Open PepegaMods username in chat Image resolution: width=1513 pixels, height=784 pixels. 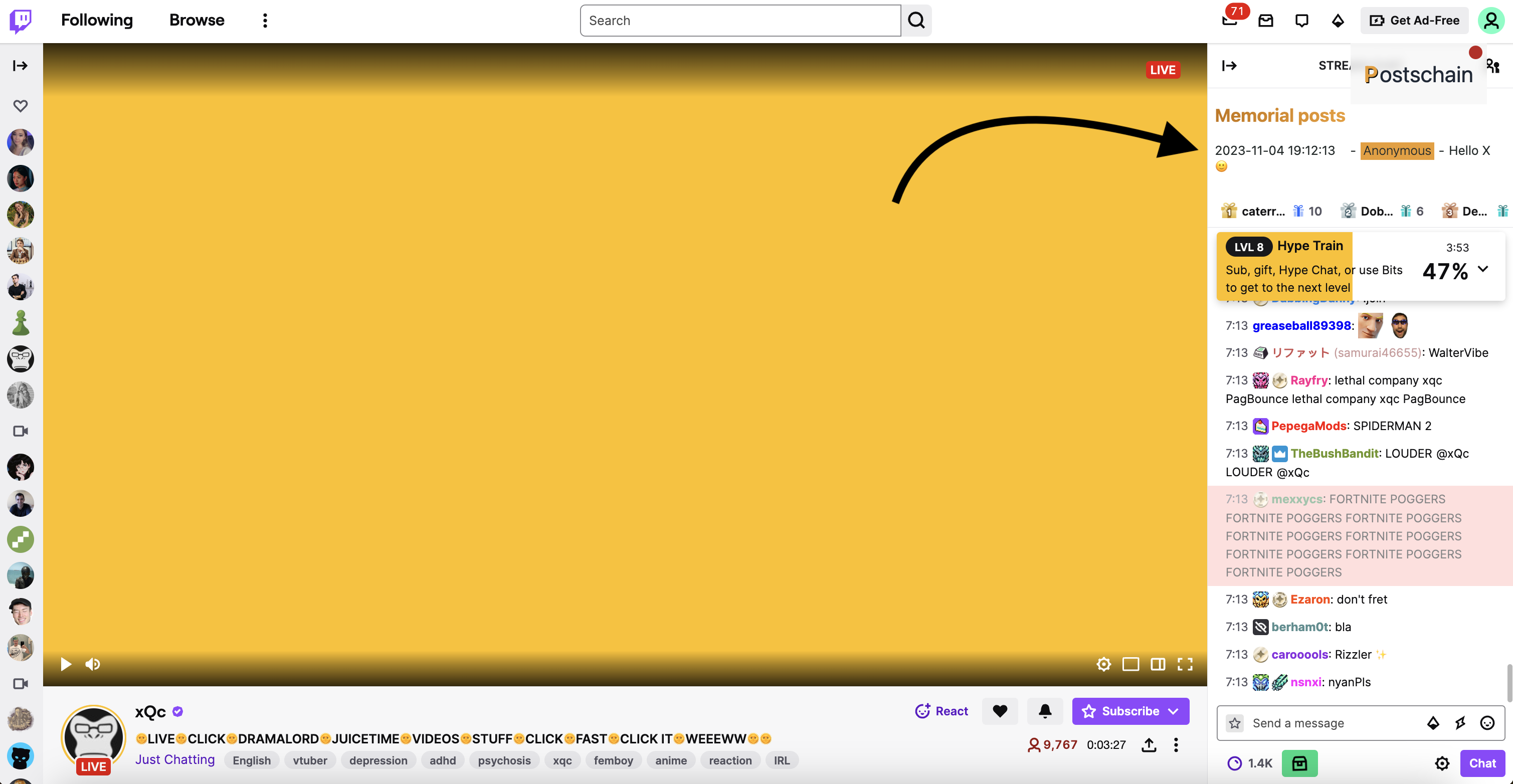pos(1308,426)
